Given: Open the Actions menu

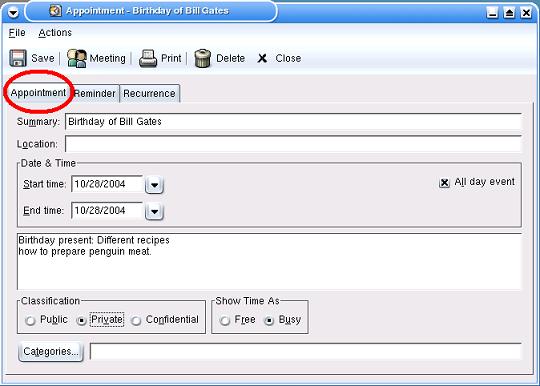Looking at the screenshot, I should pyautogui.click(x=55, y=33).
